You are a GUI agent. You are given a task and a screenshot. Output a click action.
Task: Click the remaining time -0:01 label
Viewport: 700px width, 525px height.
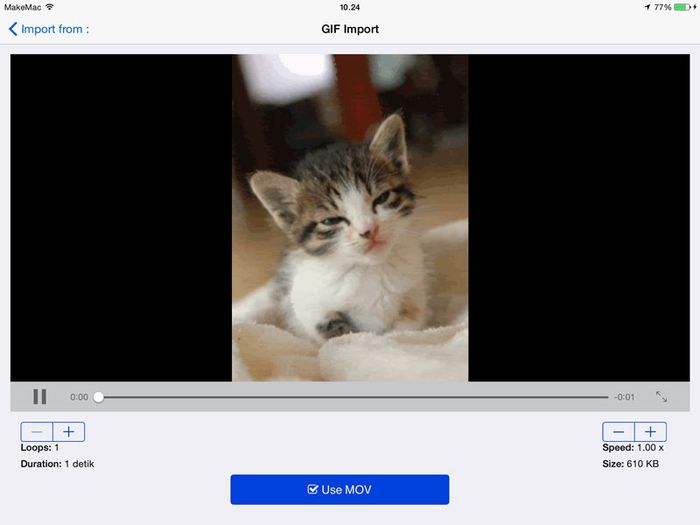click(x=624, y=397)
